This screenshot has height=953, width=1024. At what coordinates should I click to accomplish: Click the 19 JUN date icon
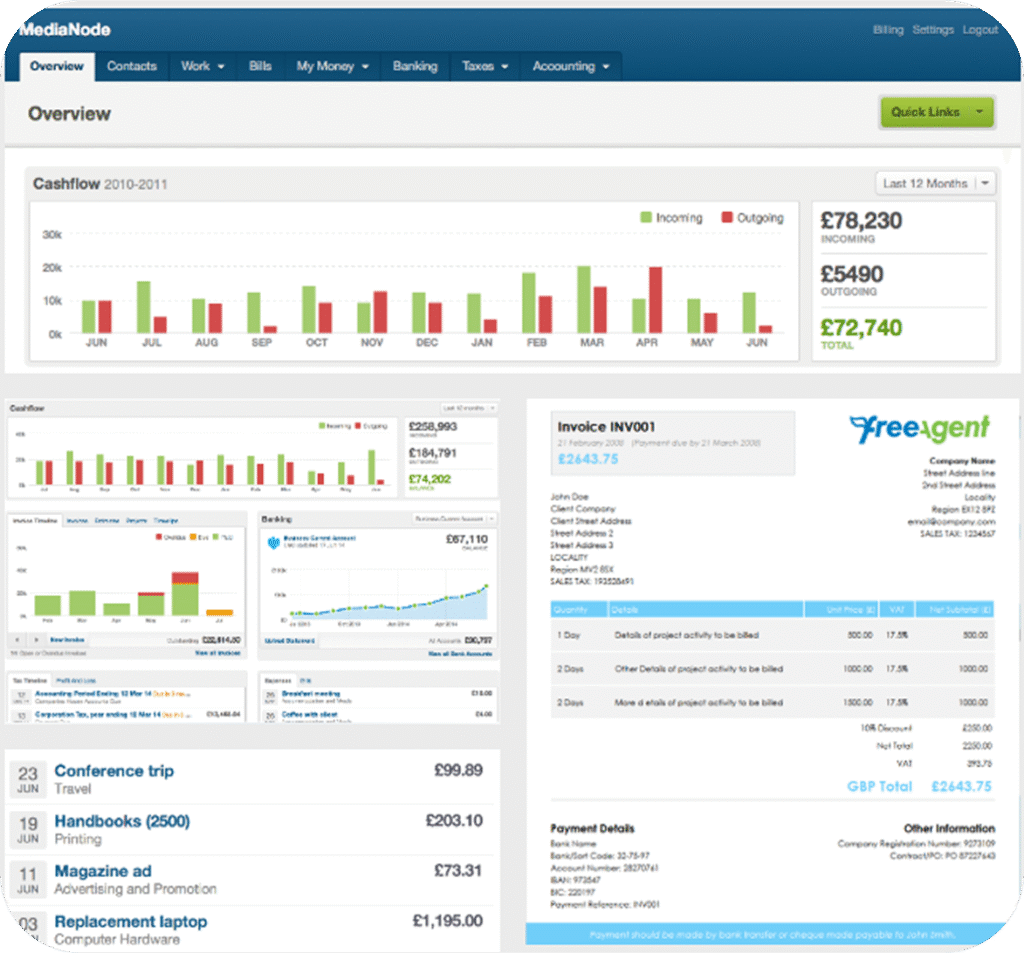pos(28,830)
